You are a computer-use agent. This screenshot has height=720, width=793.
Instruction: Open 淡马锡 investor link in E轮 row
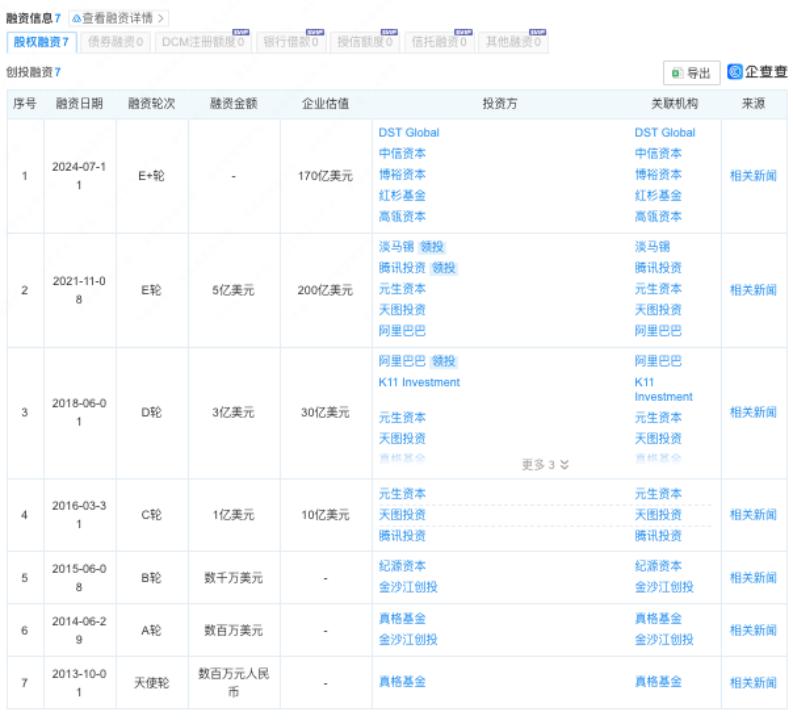pos(396,247)
